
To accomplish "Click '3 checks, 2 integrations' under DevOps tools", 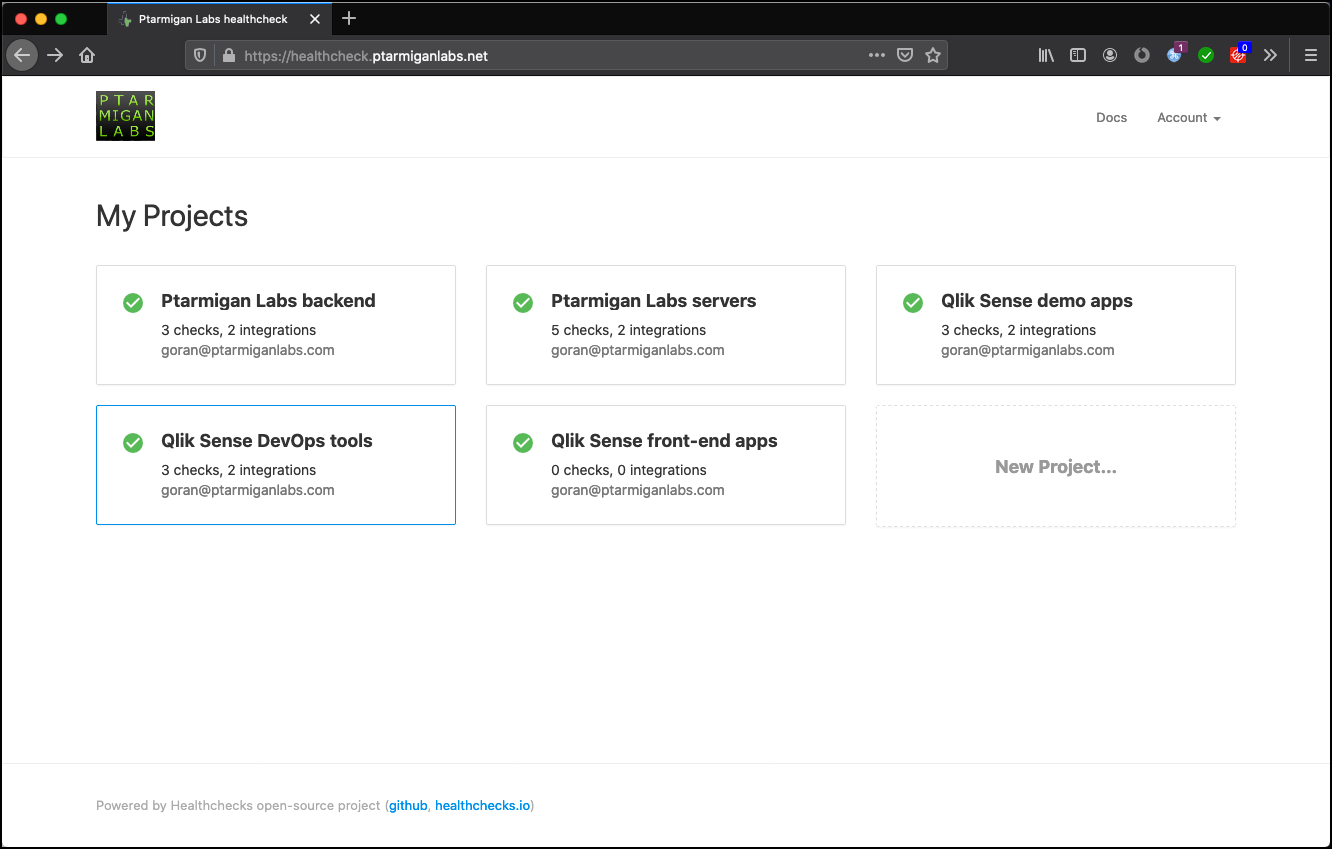I will (x=238, y=470).
